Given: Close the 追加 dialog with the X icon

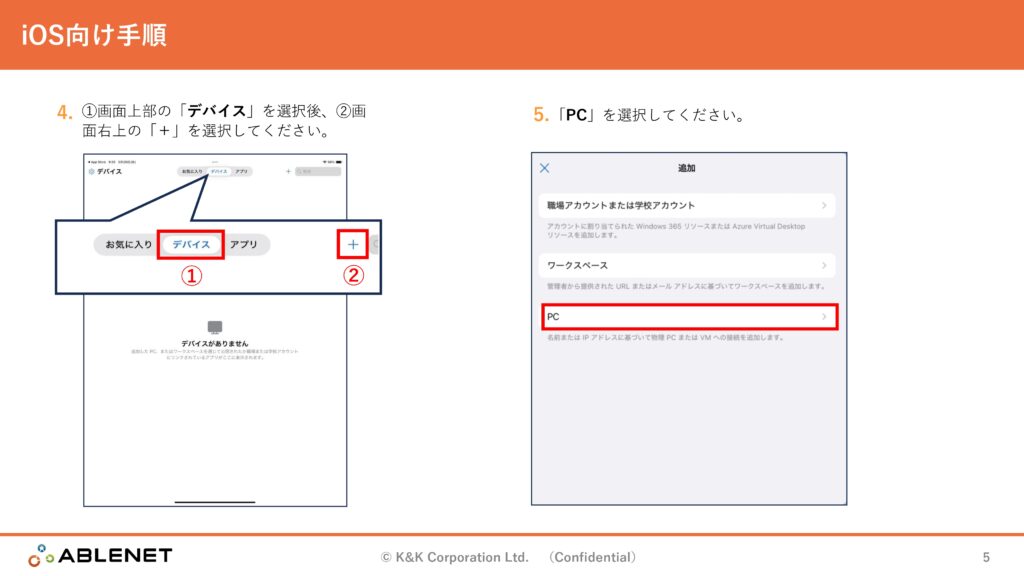Looking at the screenshot, I should coord(544,168).
